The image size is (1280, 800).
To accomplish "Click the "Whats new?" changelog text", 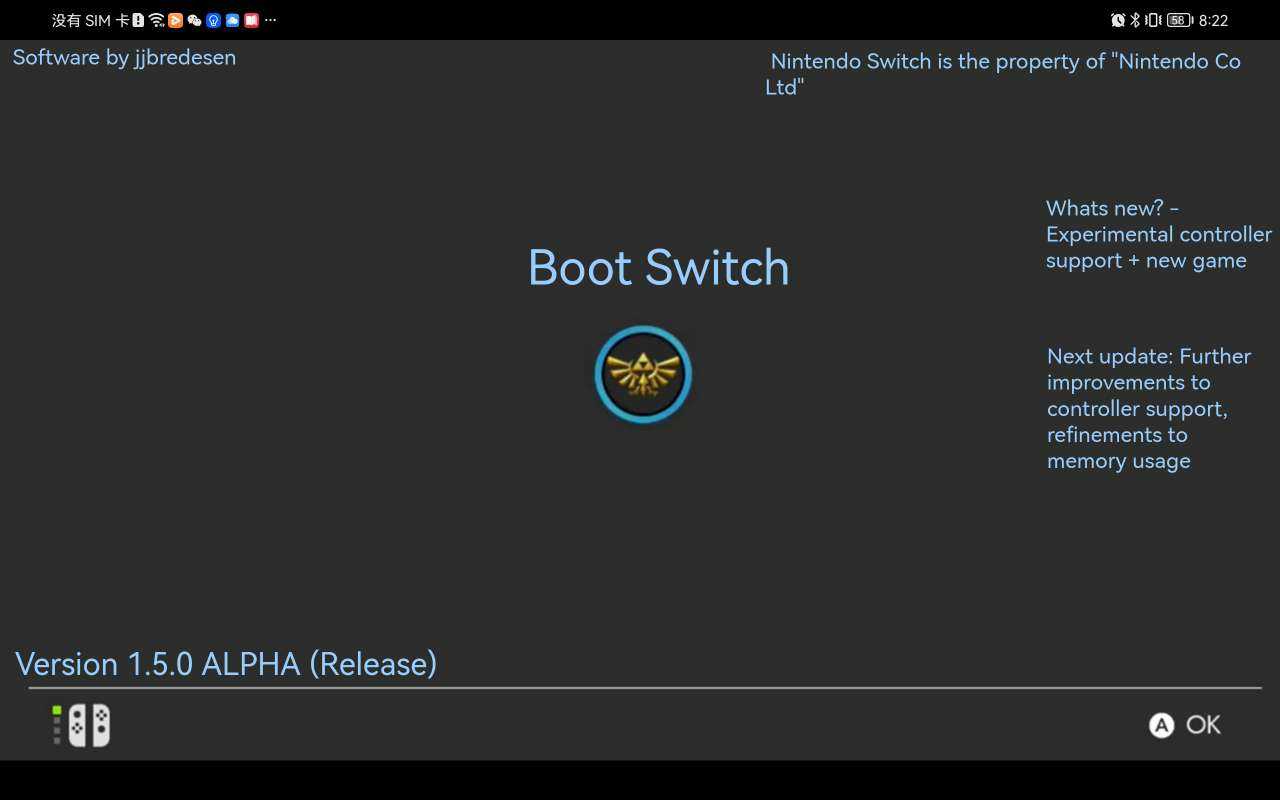I will coord(1159,234).
